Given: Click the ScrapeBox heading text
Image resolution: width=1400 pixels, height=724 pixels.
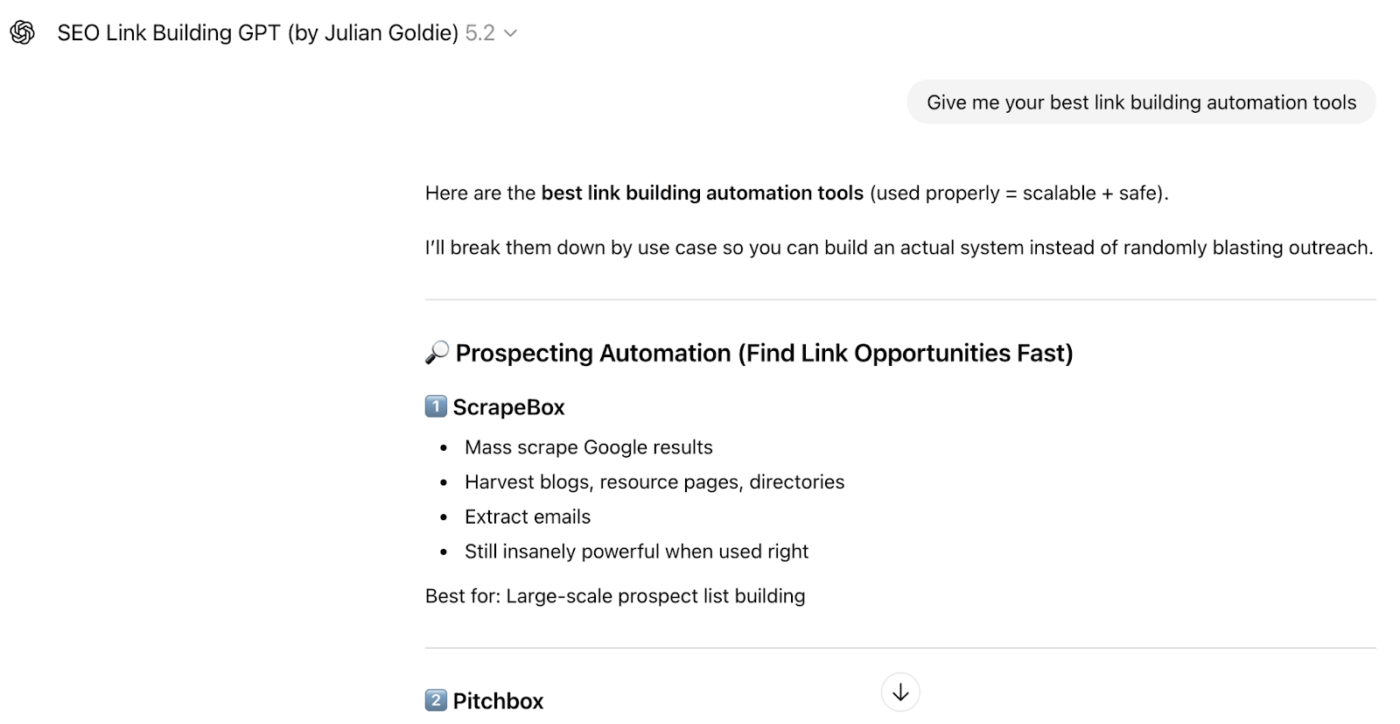Looking at the screenshot, I should coord(509,406).
